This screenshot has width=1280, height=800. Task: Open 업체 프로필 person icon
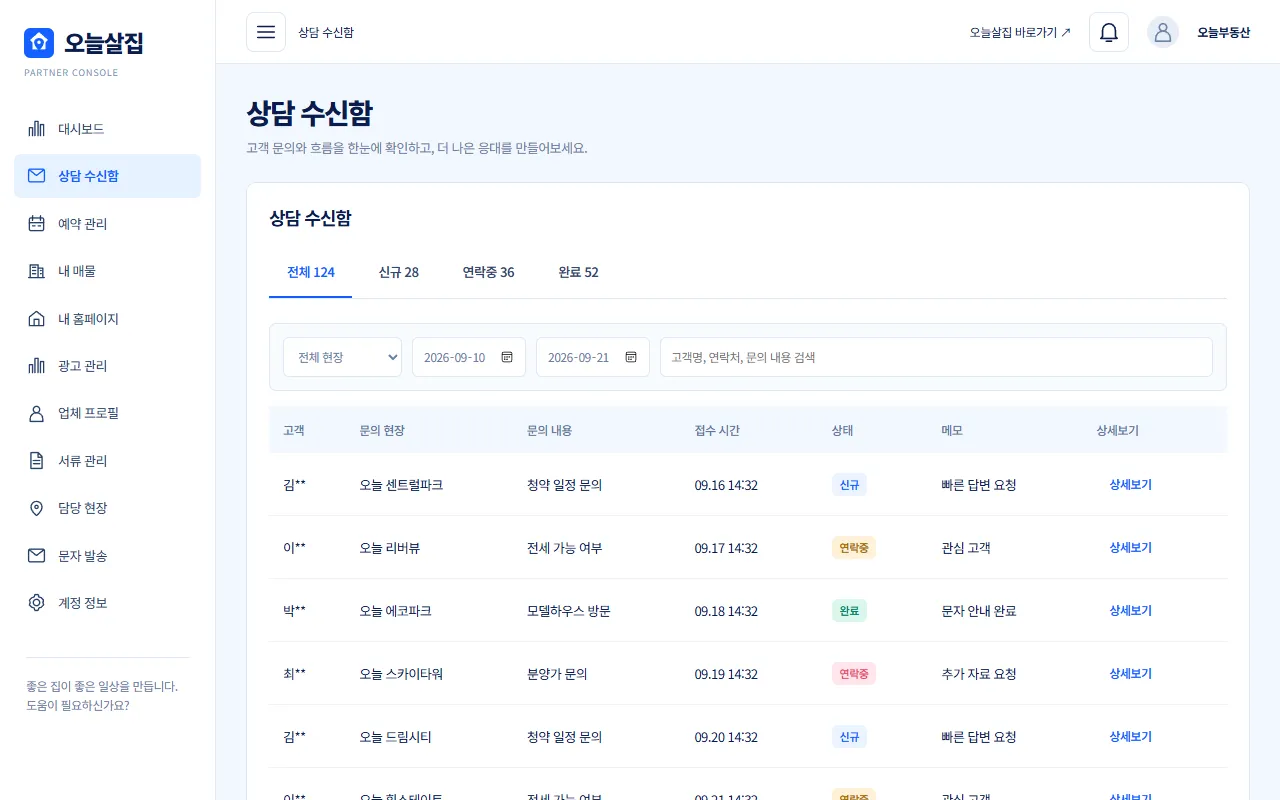point(37,413)
